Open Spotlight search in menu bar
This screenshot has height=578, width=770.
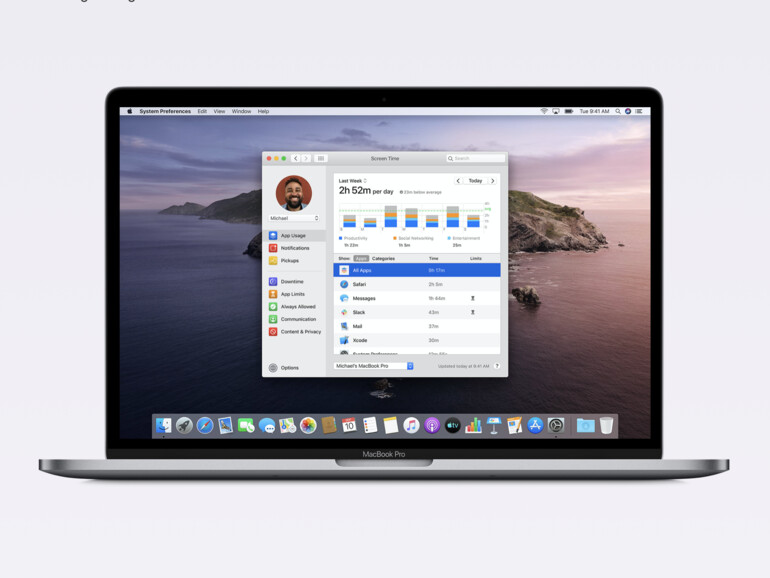click(618, 111)
